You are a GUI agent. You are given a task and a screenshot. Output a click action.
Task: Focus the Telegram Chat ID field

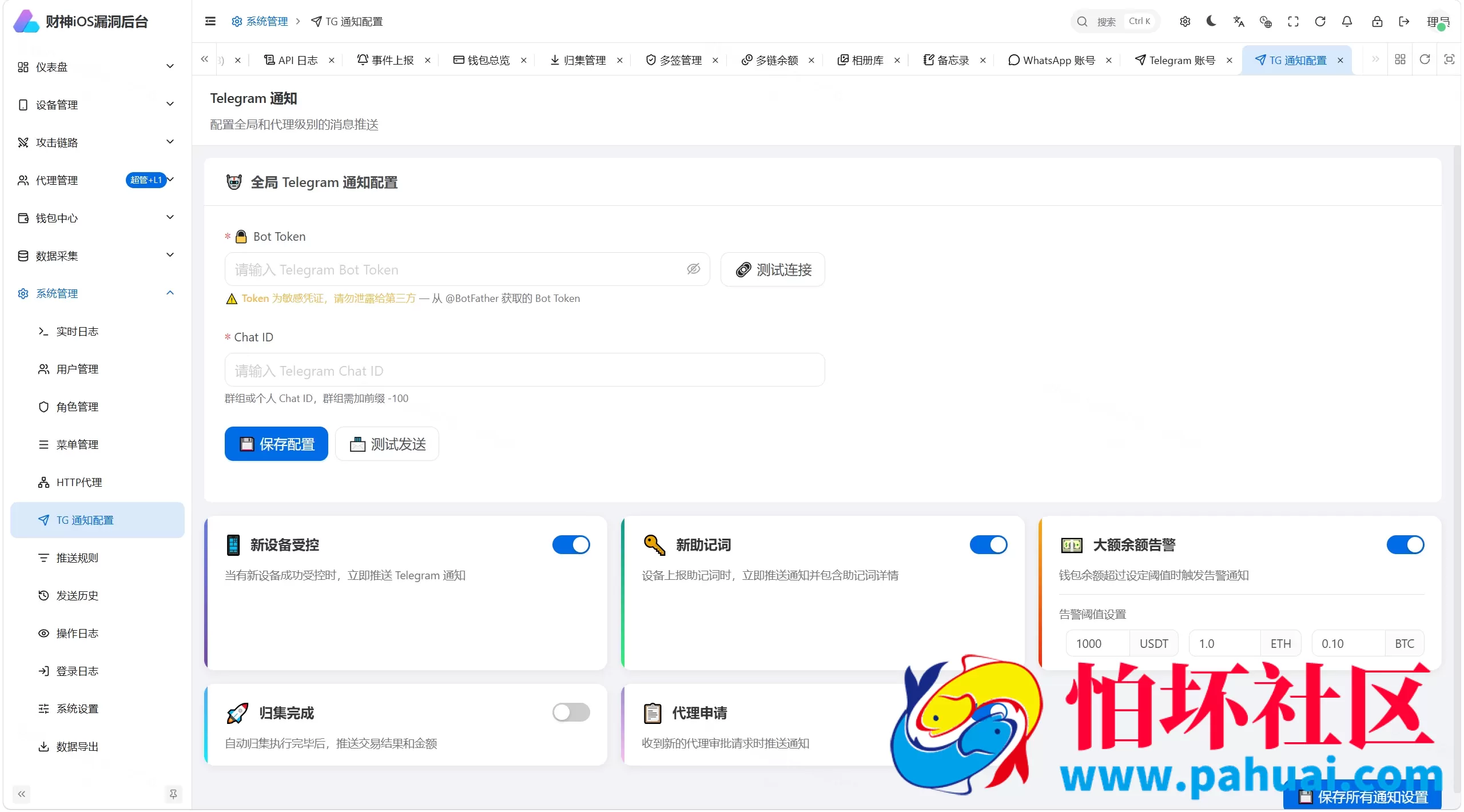[x=524, y=370]
